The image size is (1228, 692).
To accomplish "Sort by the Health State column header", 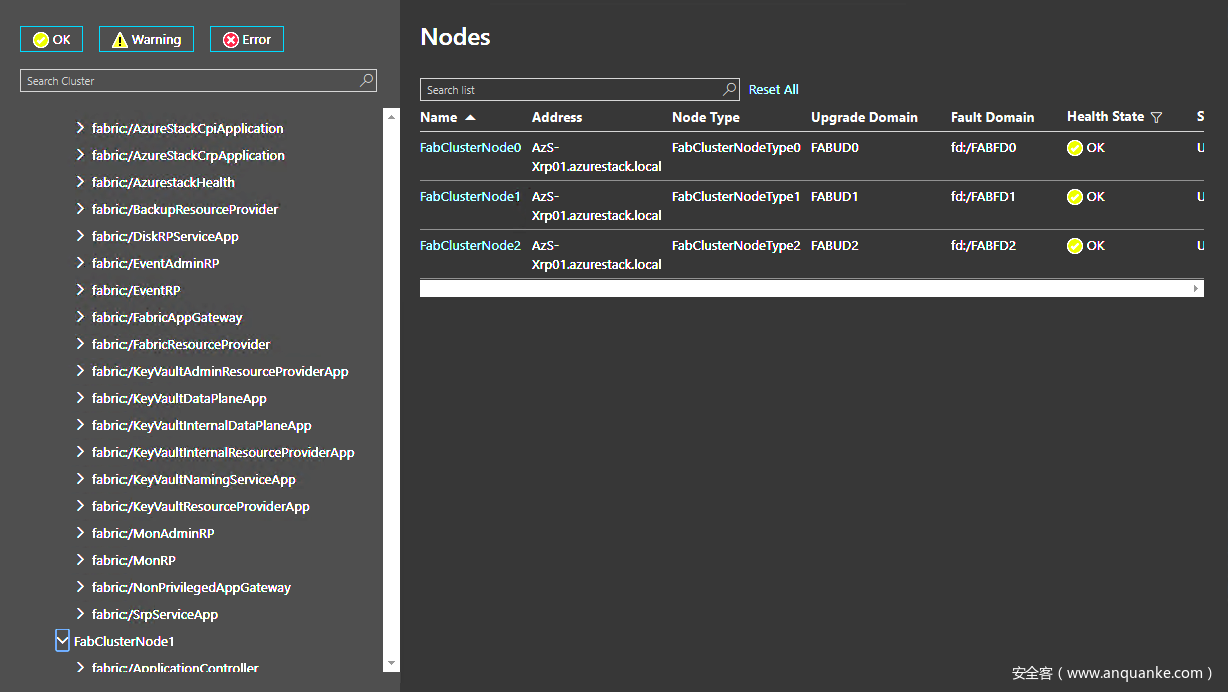I will (x=1105, y=116).
